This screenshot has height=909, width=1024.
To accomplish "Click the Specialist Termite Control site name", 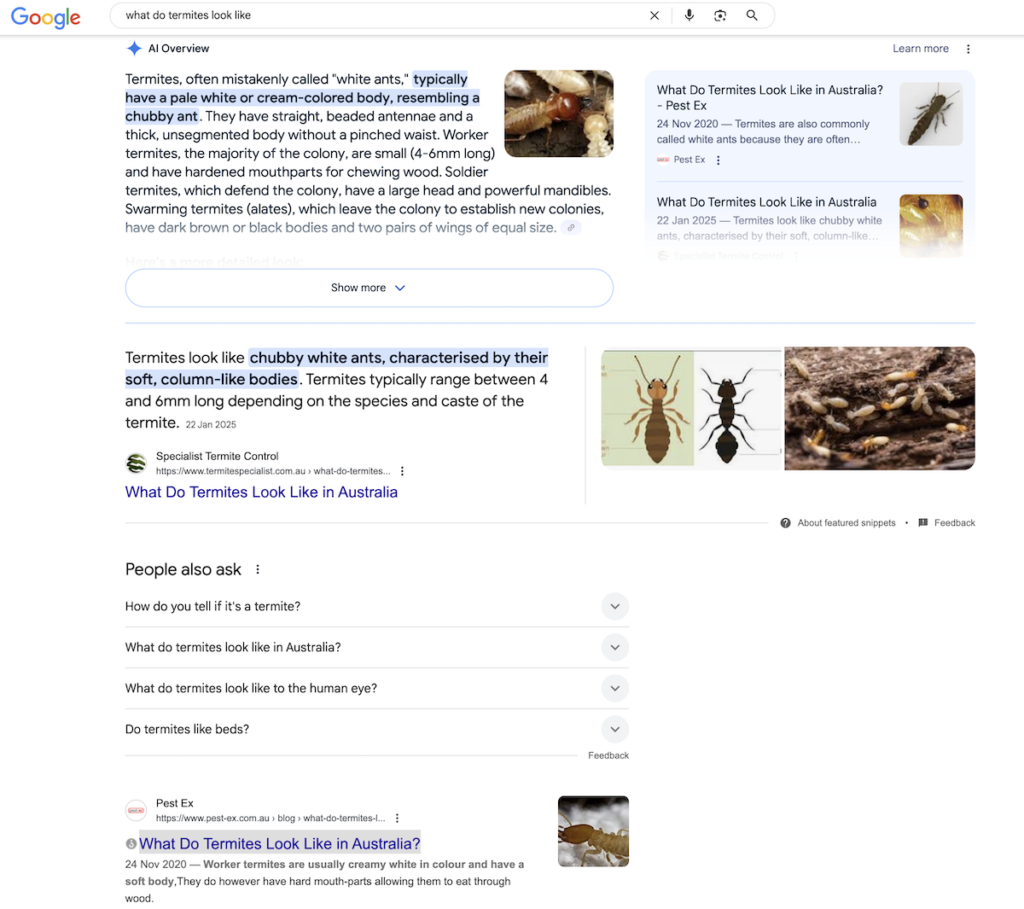I will 217,456.
